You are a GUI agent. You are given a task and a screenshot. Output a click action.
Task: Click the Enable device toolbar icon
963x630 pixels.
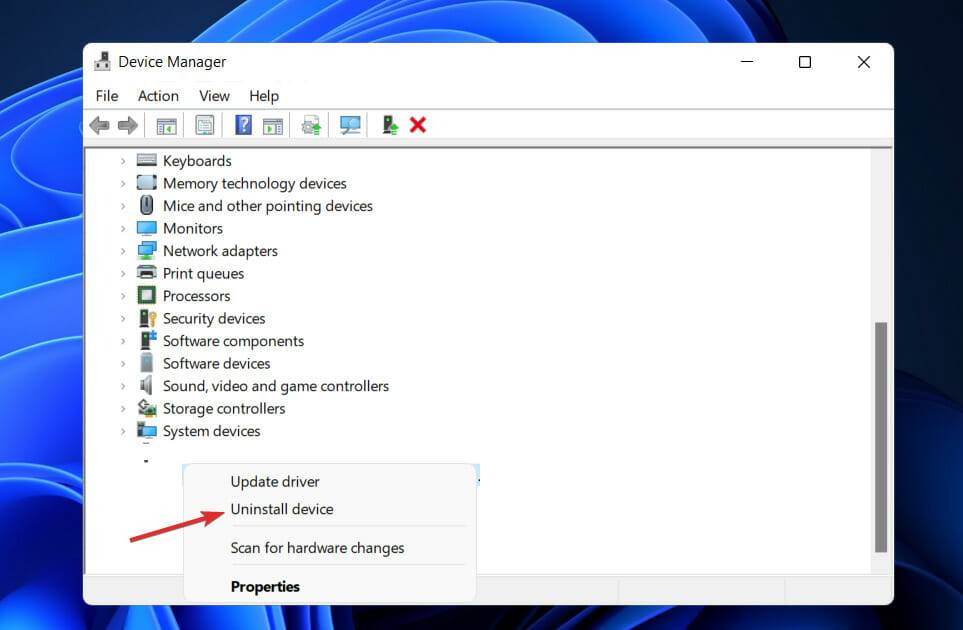click(x=389, y=125)
